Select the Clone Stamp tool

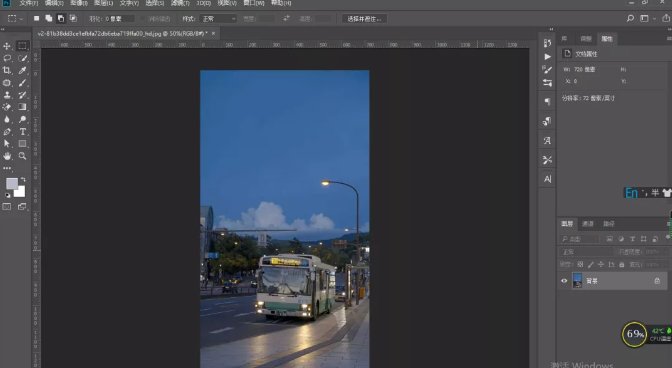pos(7,95)
